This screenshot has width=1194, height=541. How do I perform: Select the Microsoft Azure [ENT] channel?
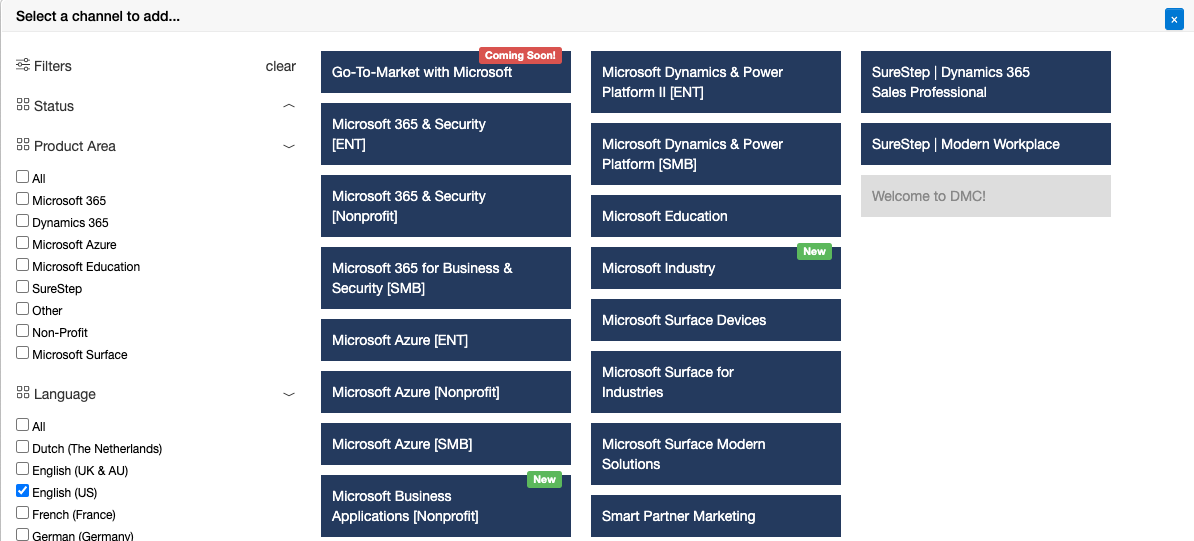click(445, 340)
